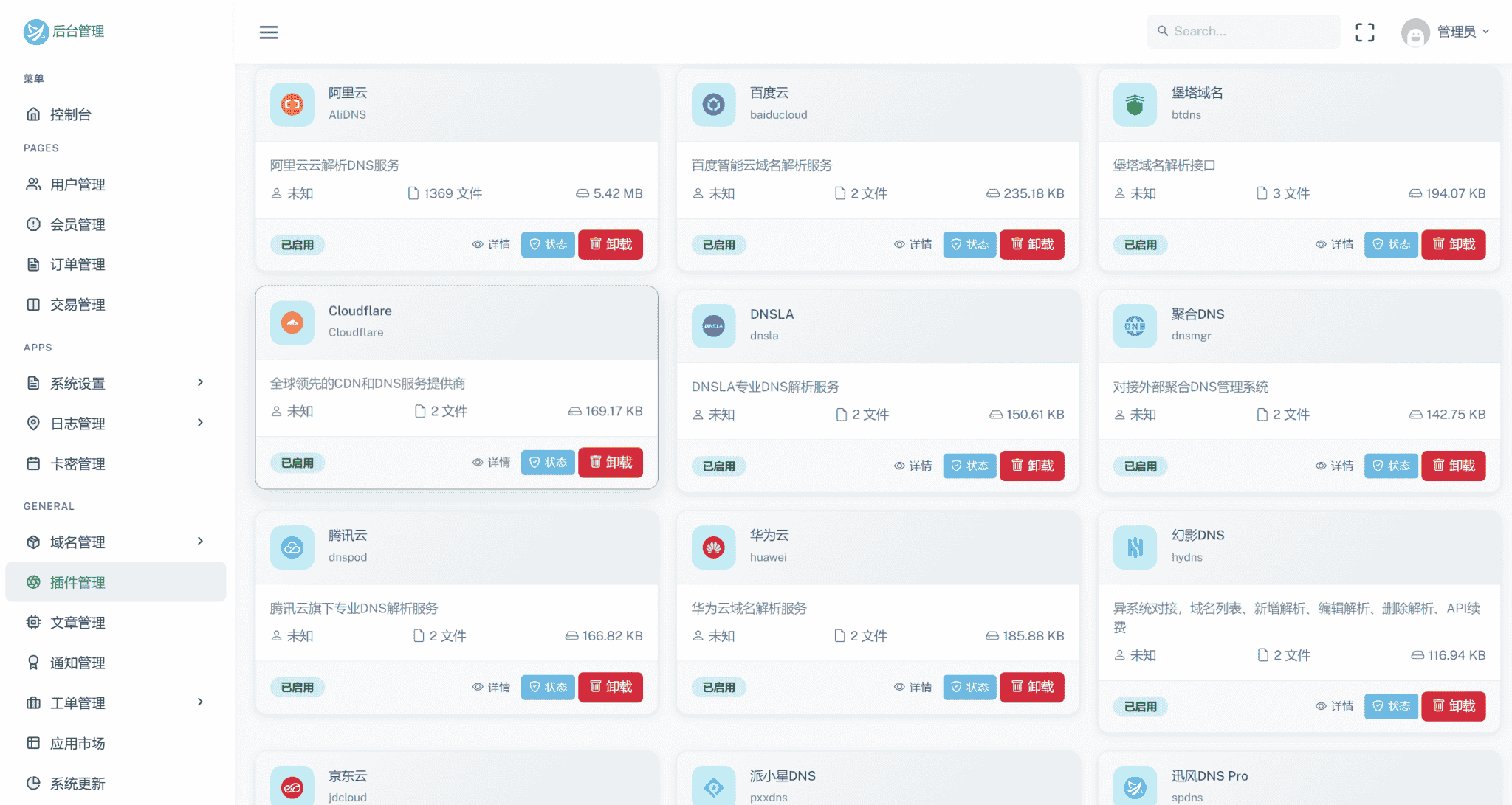The height and width of the screenshot is (805, 1512).
Task: View 详情 eye link for Cloudflare
Action: pyautogui.click(x=492, y=463)
